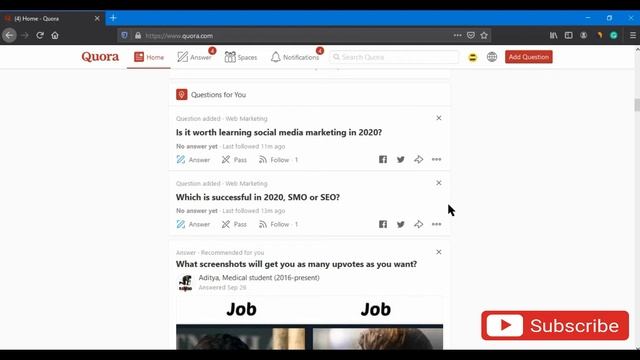The width and height of the screenshot is (640, 360).
Task: Open the language globe menu
Action: pyautogui.click(x=492, y=57)
